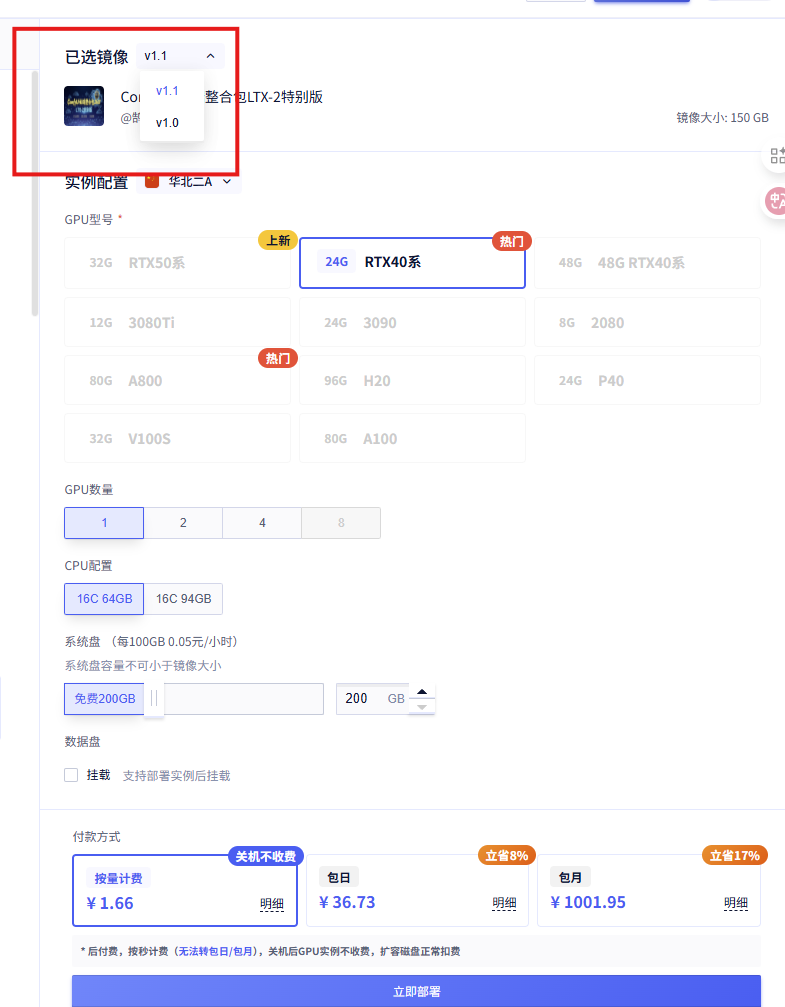
Task: Click the system disk size input field
Action: (x=363, y=699)
